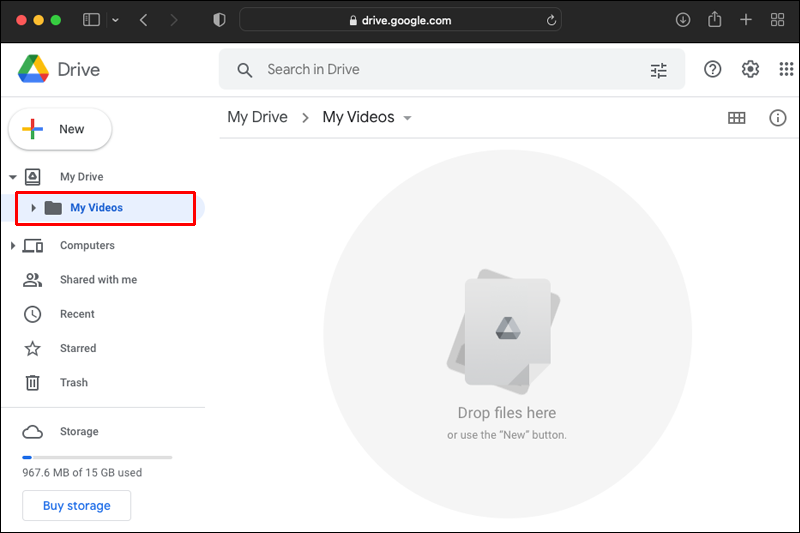This screenshot has height=533, width=800.
Task: Toggle the Safari sidebar icon
Action: coord(91,20)
